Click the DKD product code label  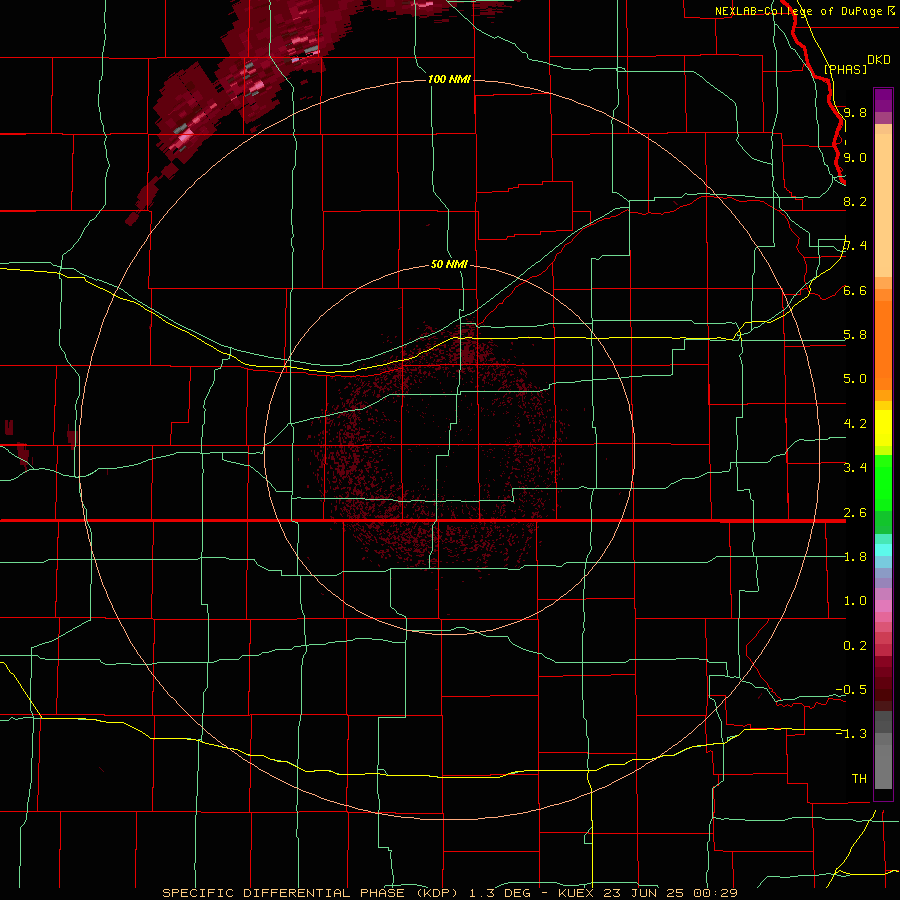879,60
